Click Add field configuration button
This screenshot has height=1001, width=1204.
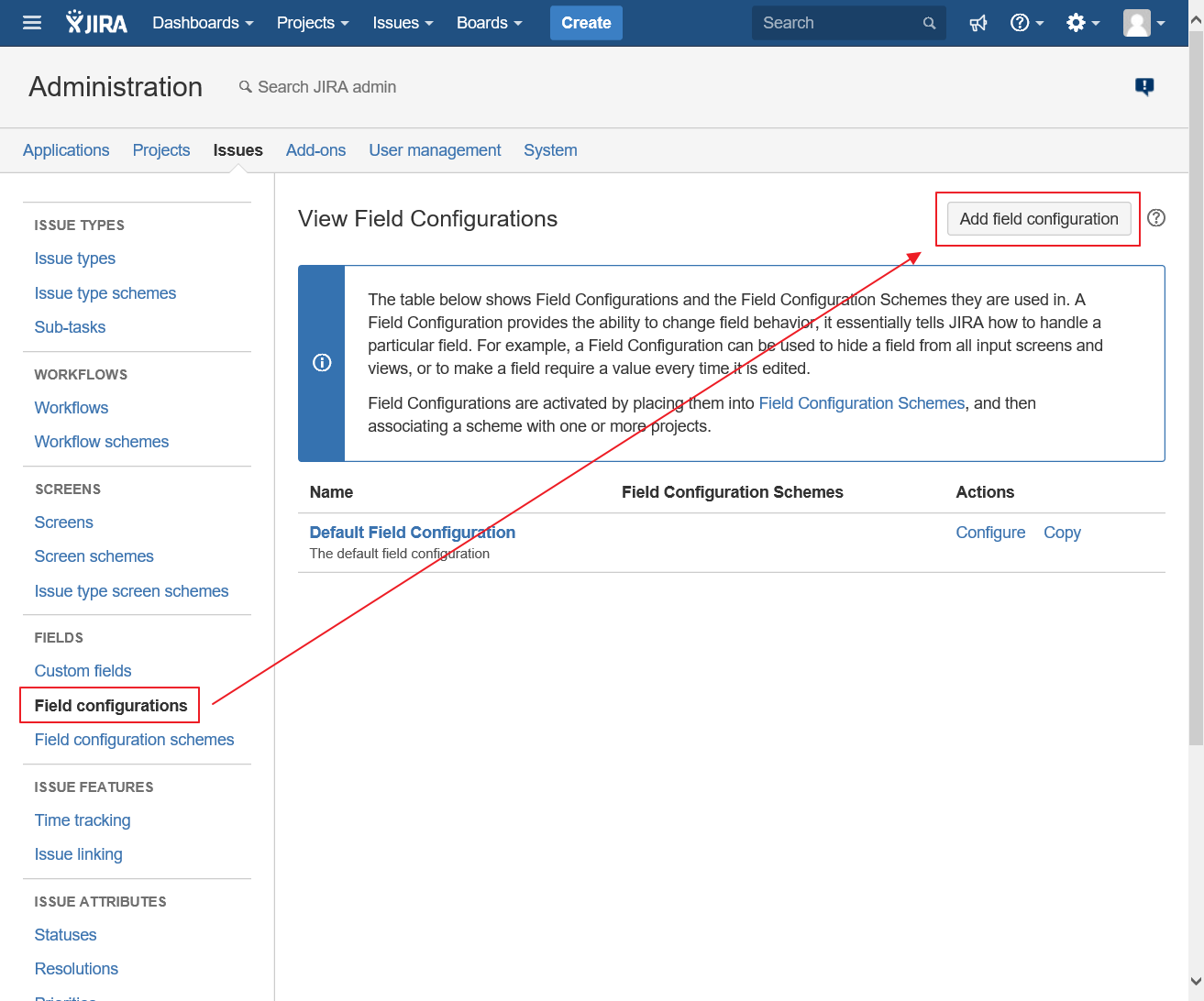[1039, 219]
